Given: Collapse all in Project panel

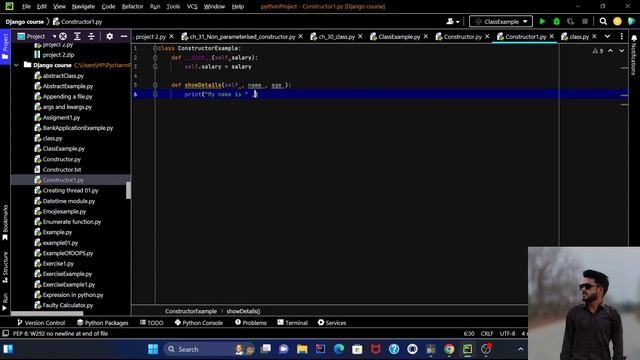Looking at the screenshot, I should tap(91, 36).
